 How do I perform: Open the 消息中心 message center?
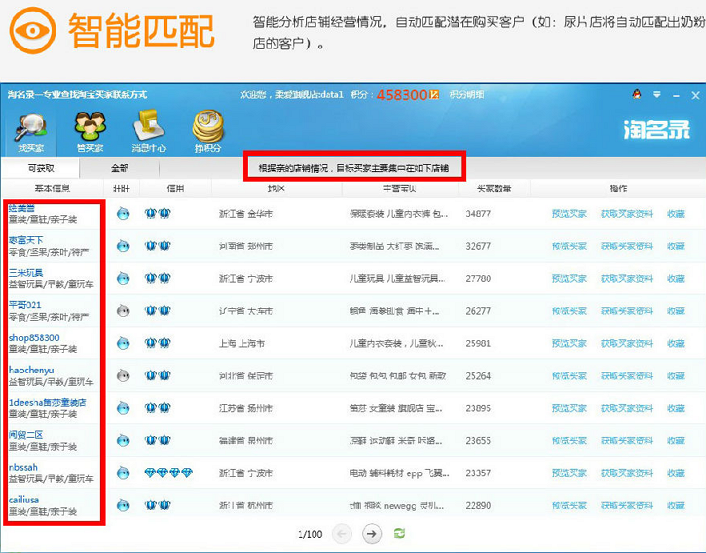[149, 132]
